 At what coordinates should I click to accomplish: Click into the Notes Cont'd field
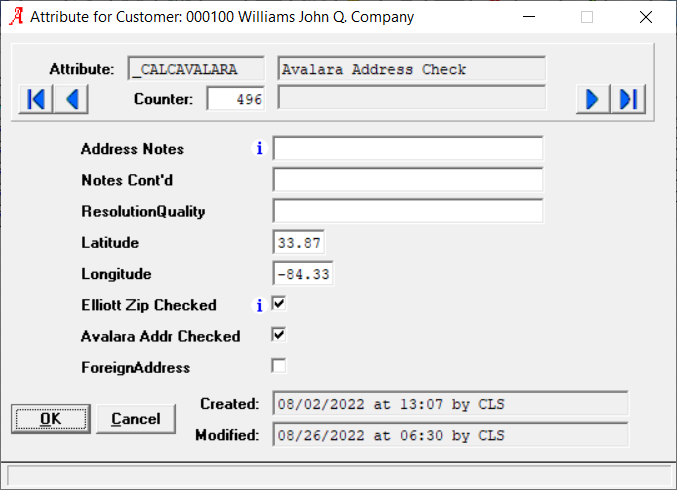[x=408, y=180]
